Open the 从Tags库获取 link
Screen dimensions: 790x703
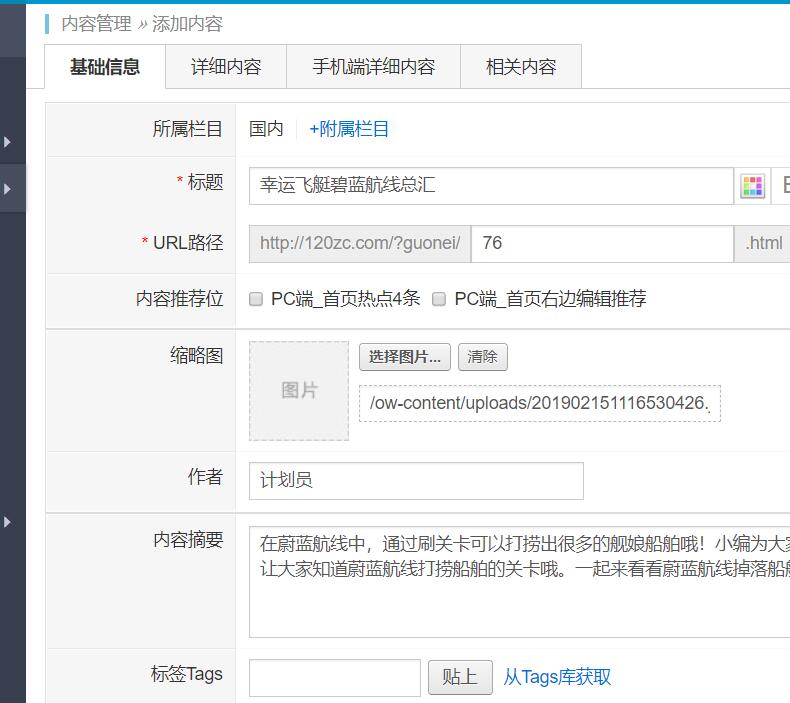(x=557, y=677)
